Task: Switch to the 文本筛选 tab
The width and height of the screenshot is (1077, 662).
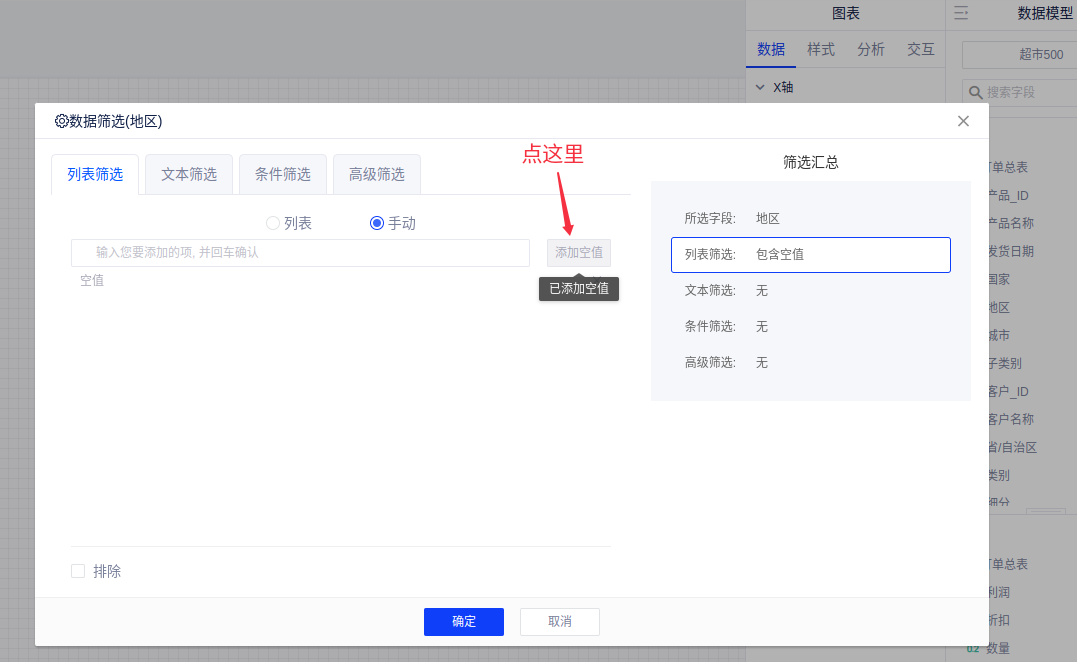Action: 189,174
